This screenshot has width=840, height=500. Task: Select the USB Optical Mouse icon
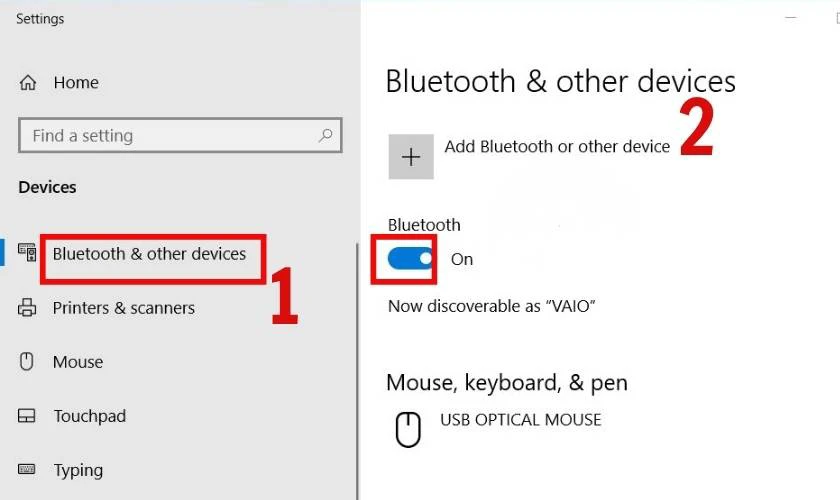coord(407,430)
